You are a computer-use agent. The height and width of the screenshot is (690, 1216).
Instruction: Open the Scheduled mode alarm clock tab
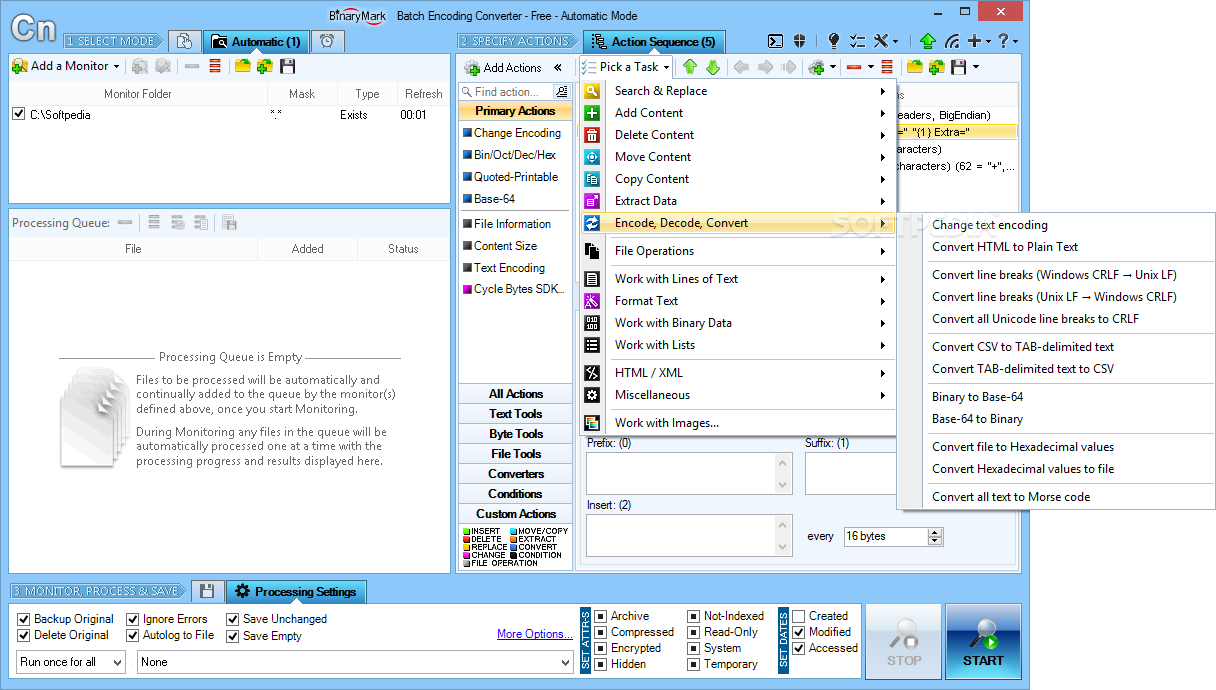coord(326,41)
